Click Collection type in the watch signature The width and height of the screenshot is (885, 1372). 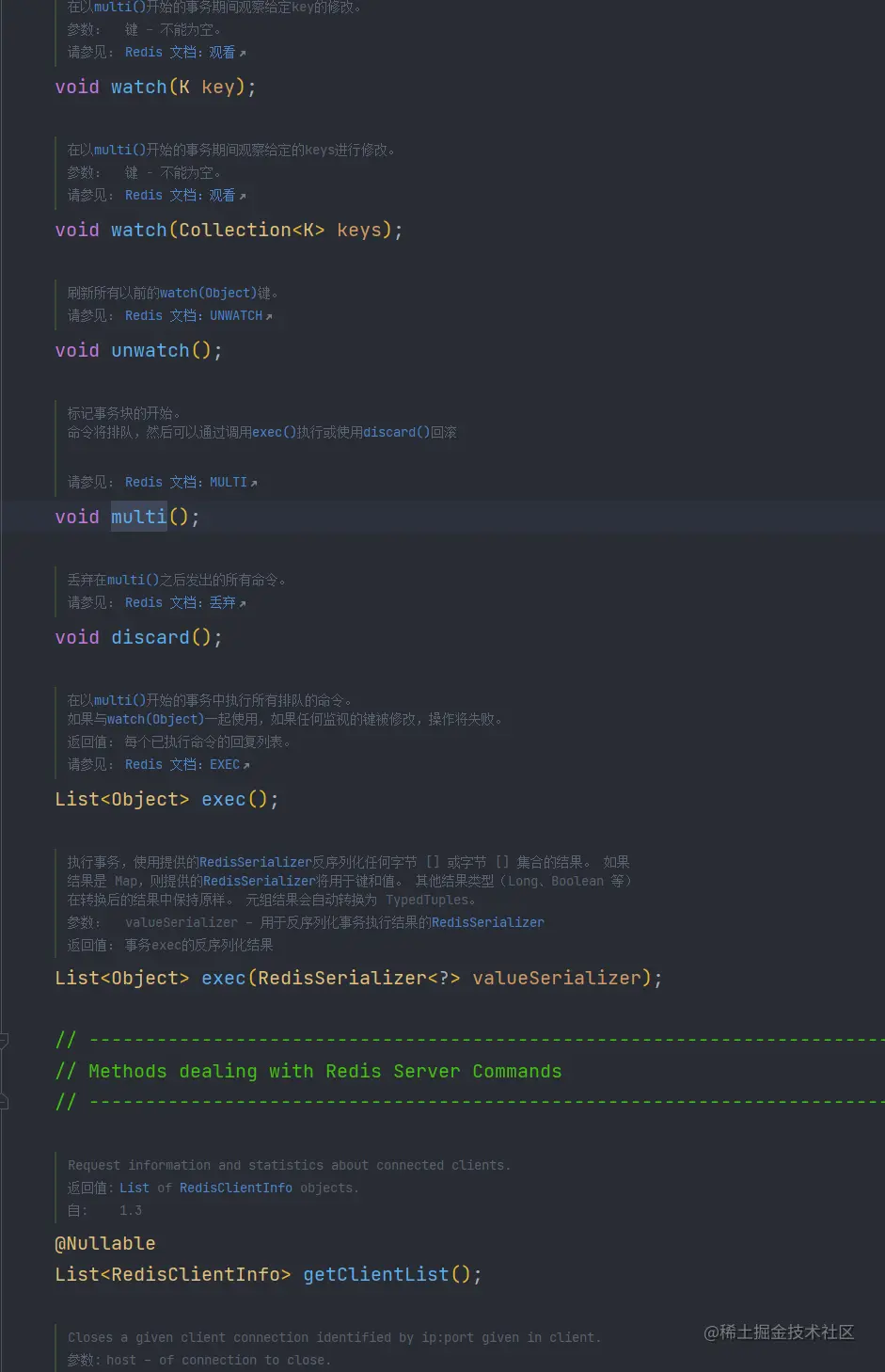(235, 231)
